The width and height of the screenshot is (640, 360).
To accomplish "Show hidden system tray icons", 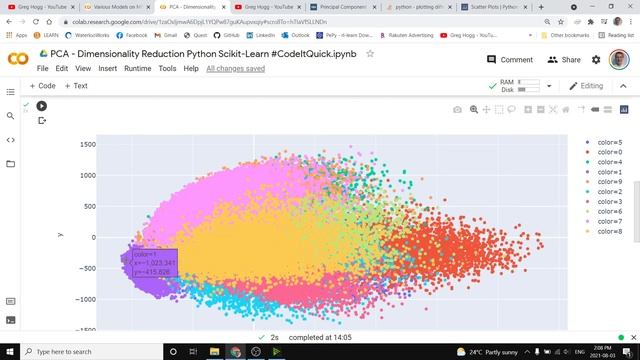I will pyautogui.click(x=527, y=351).
